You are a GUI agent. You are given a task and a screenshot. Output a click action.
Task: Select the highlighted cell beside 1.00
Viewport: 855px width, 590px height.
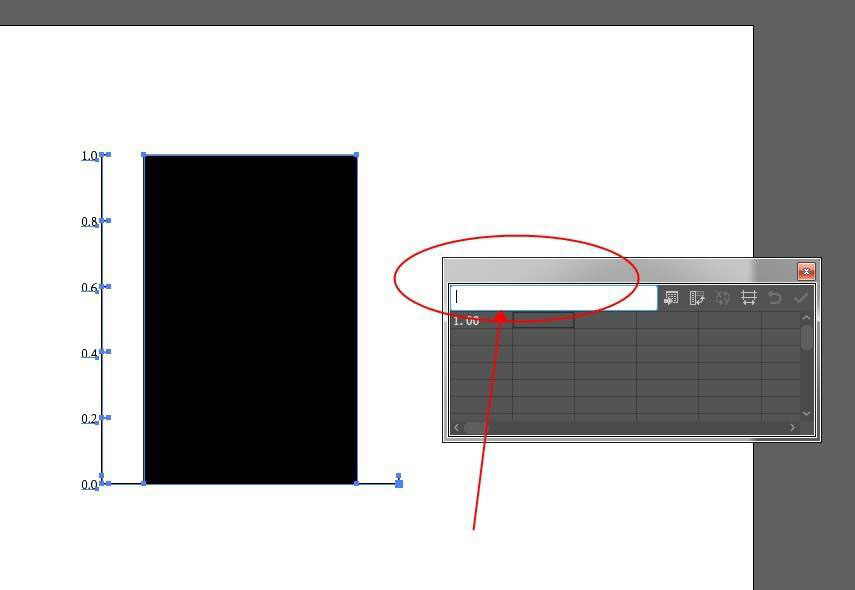click(x=543, y=321)
